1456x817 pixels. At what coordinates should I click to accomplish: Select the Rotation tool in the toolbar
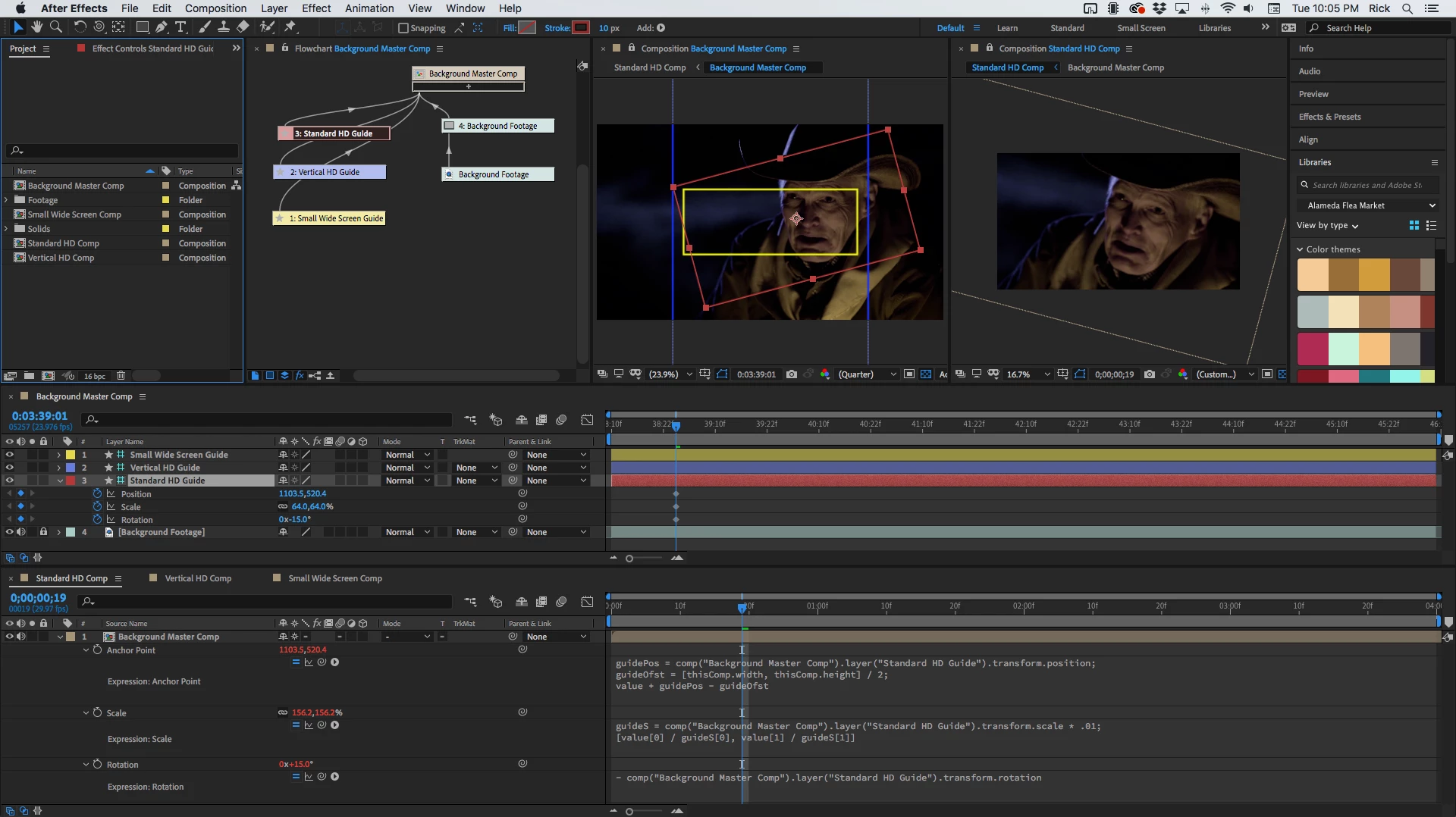pyautogui.click(x=80, y=27)
